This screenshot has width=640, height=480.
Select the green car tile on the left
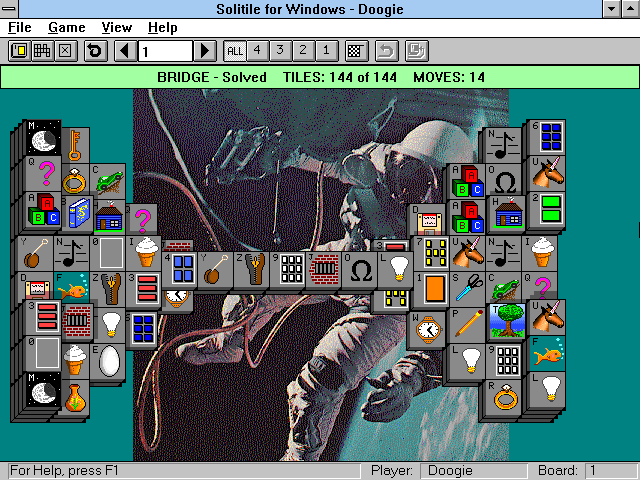tap(108, 182)
